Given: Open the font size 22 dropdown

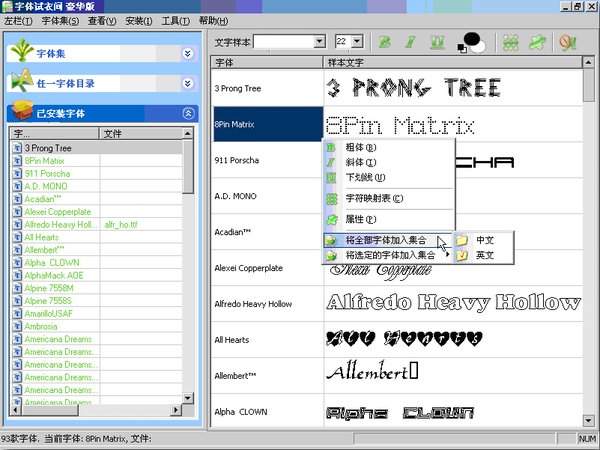Looking at the screenshot, I should click(x=358, y=42).
